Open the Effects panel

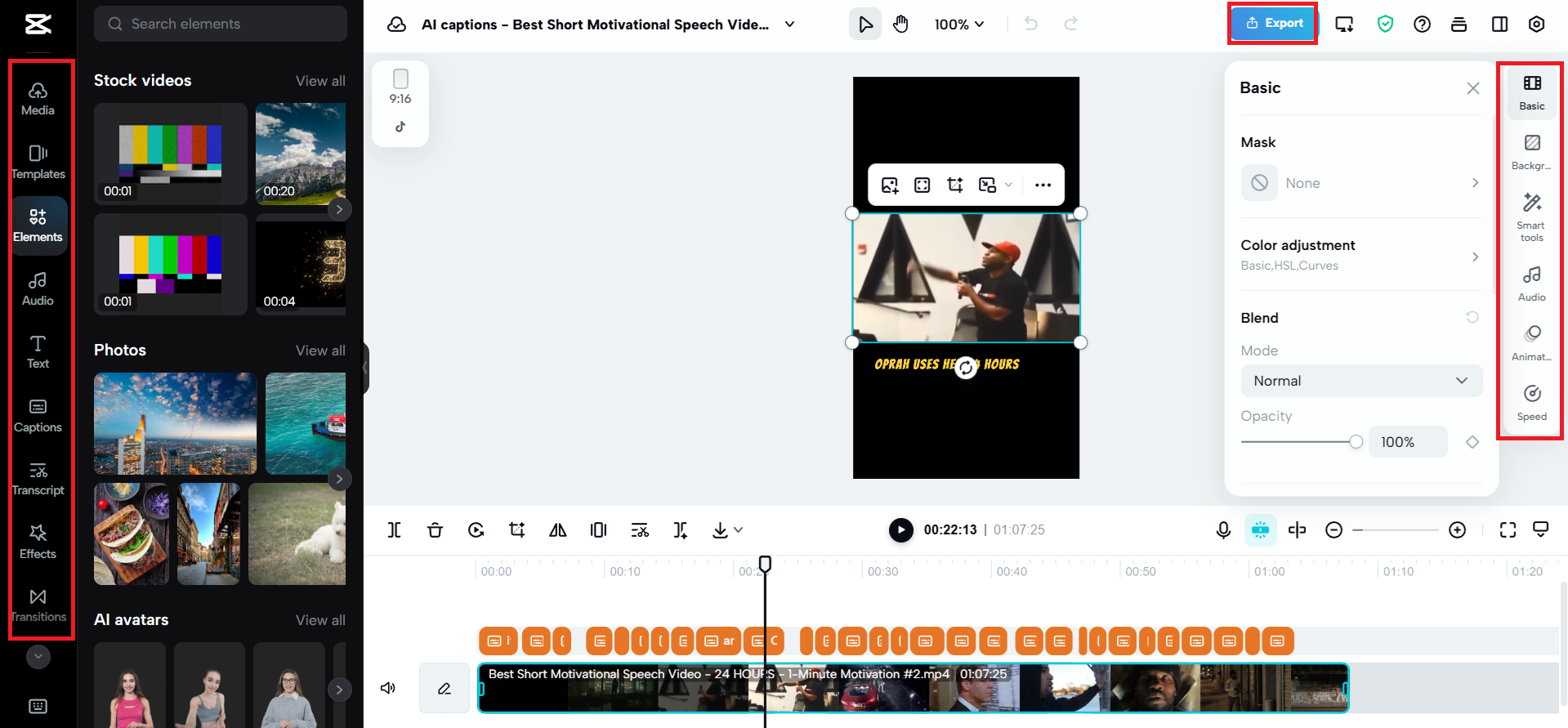click(38, 542)
